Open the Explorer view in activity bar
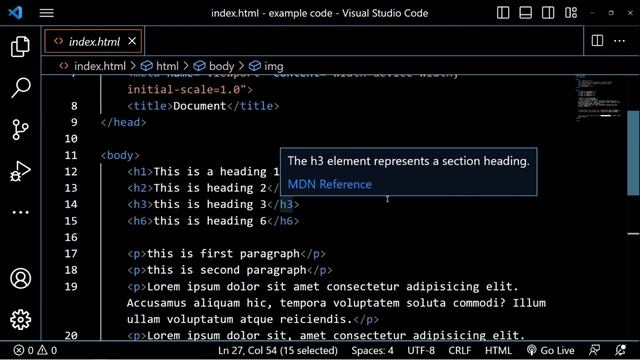Image resolution: width=640 pixels, height=360 pixels. point(20,46)
